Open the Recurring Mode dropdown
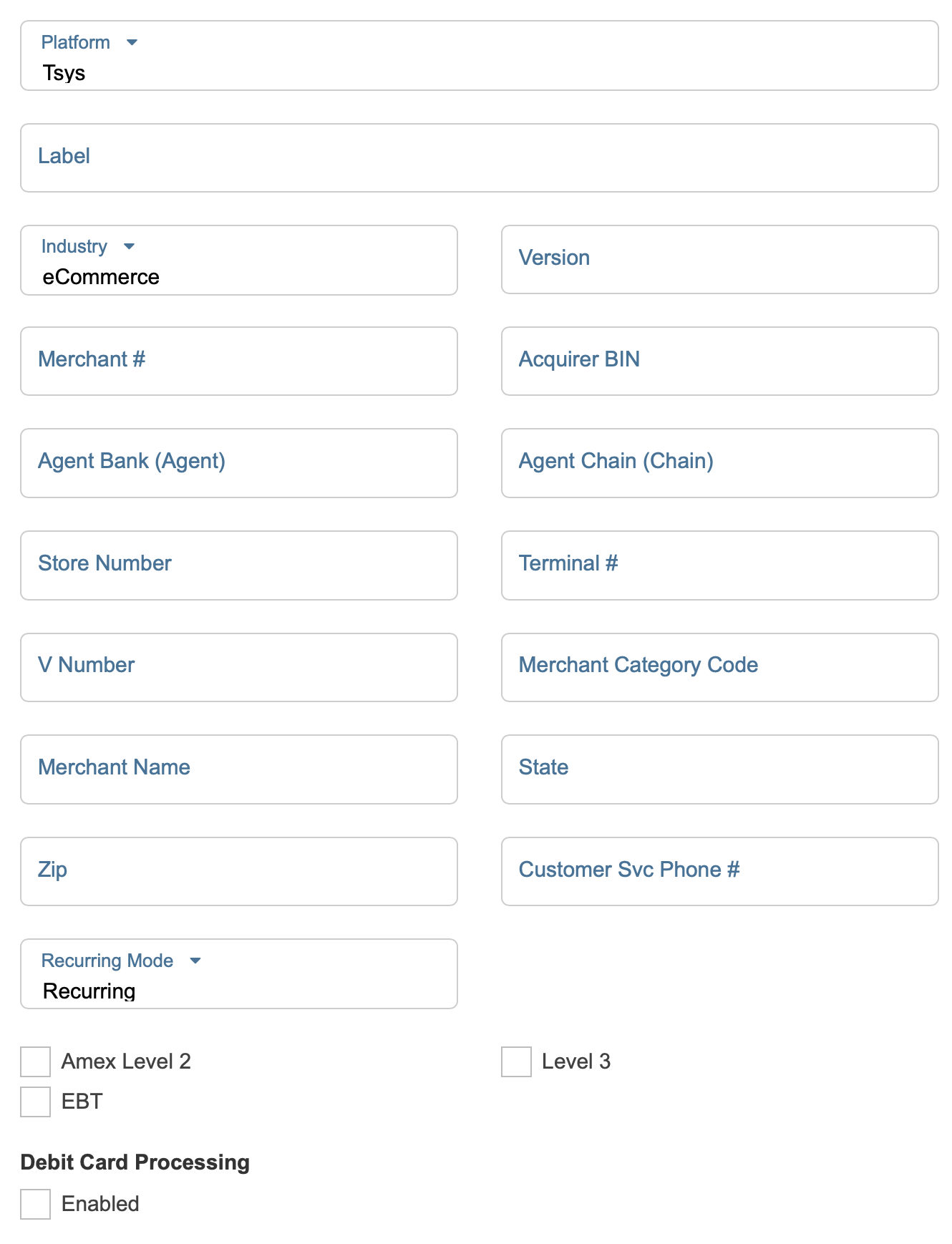Image resolution: width=952 pixels, height=1244 pixels. pos(238,974)
